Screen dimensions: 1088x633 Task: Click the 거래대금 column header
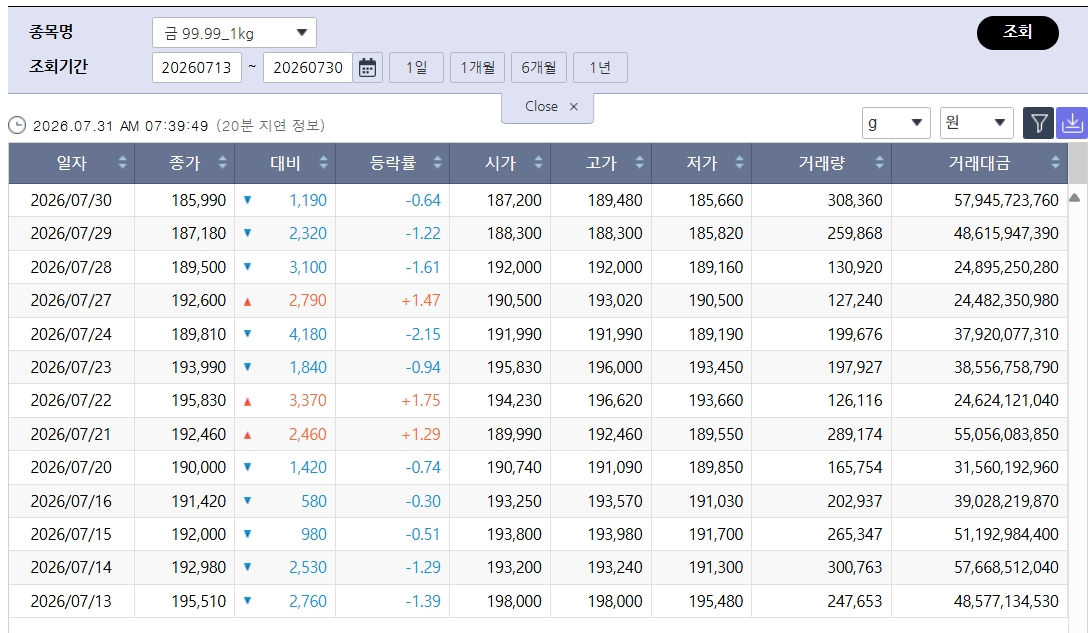click(x=979, y=163)
